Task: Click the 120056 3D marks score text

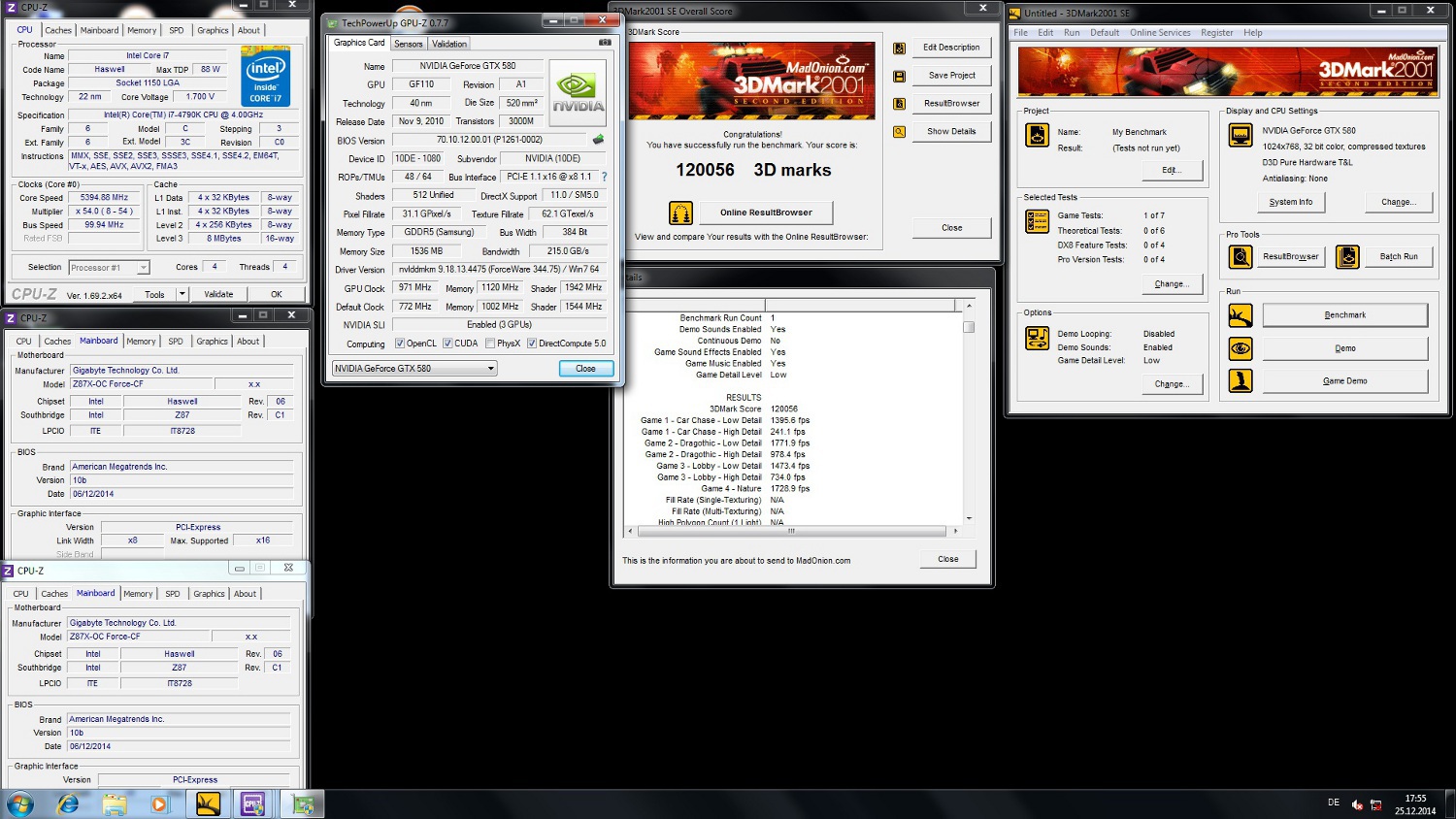Action: 753,170
